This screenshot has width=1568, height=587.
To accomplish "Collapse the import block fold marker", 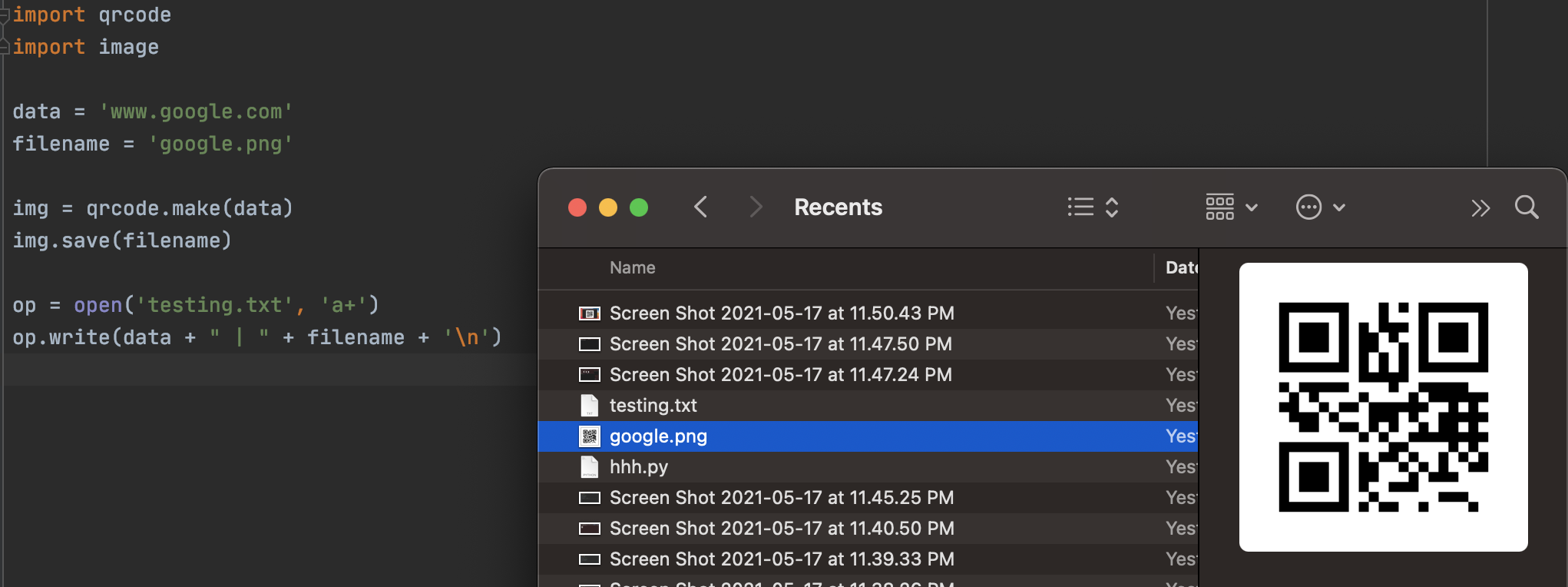I will tap(4, 15).
